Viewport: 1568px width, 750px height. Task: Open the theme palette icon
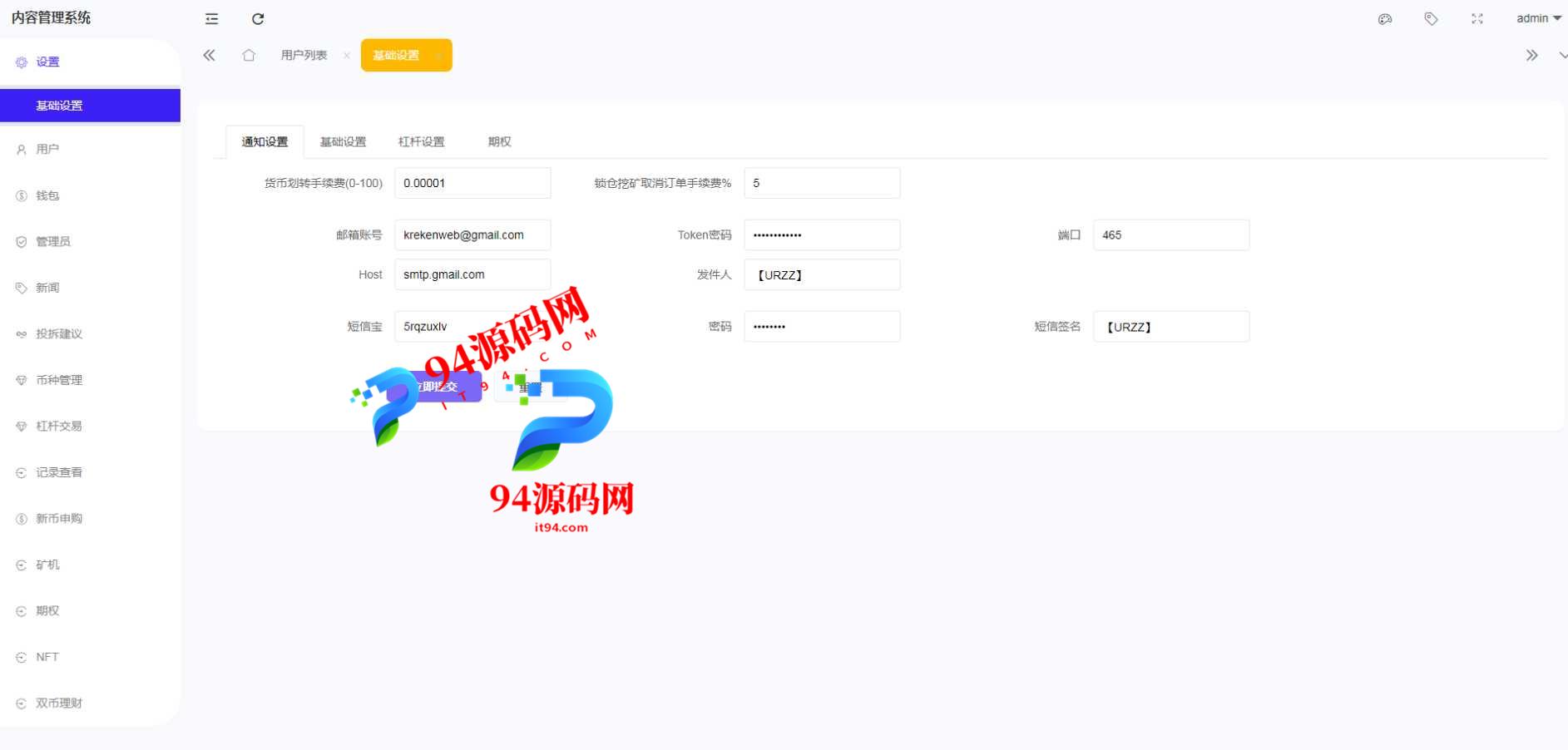(1385, 18)
